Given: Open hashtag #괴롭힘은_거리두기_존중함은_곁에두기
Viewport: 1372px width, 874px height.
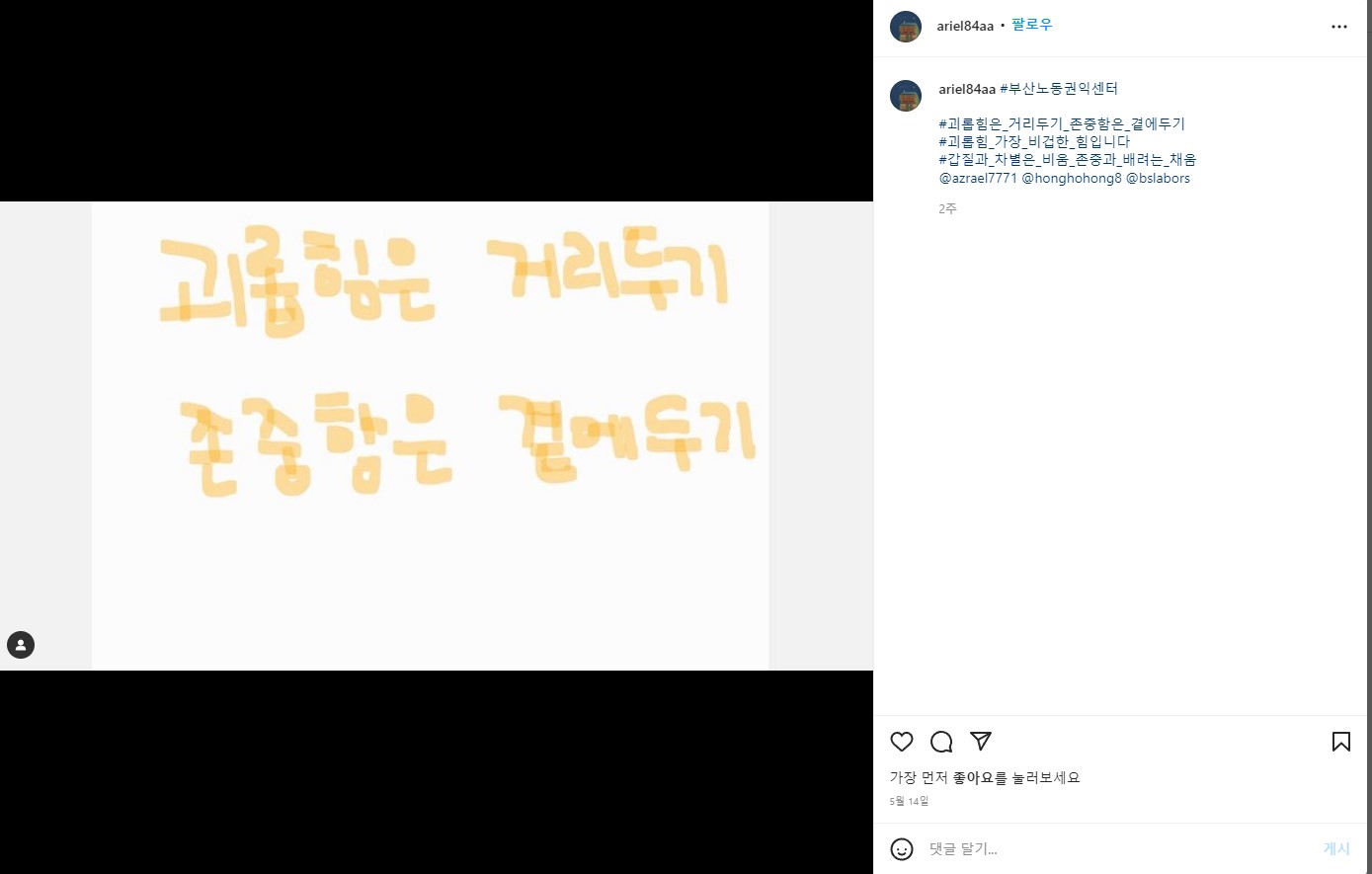Looking at the screenshot, I should point(1062,124).
